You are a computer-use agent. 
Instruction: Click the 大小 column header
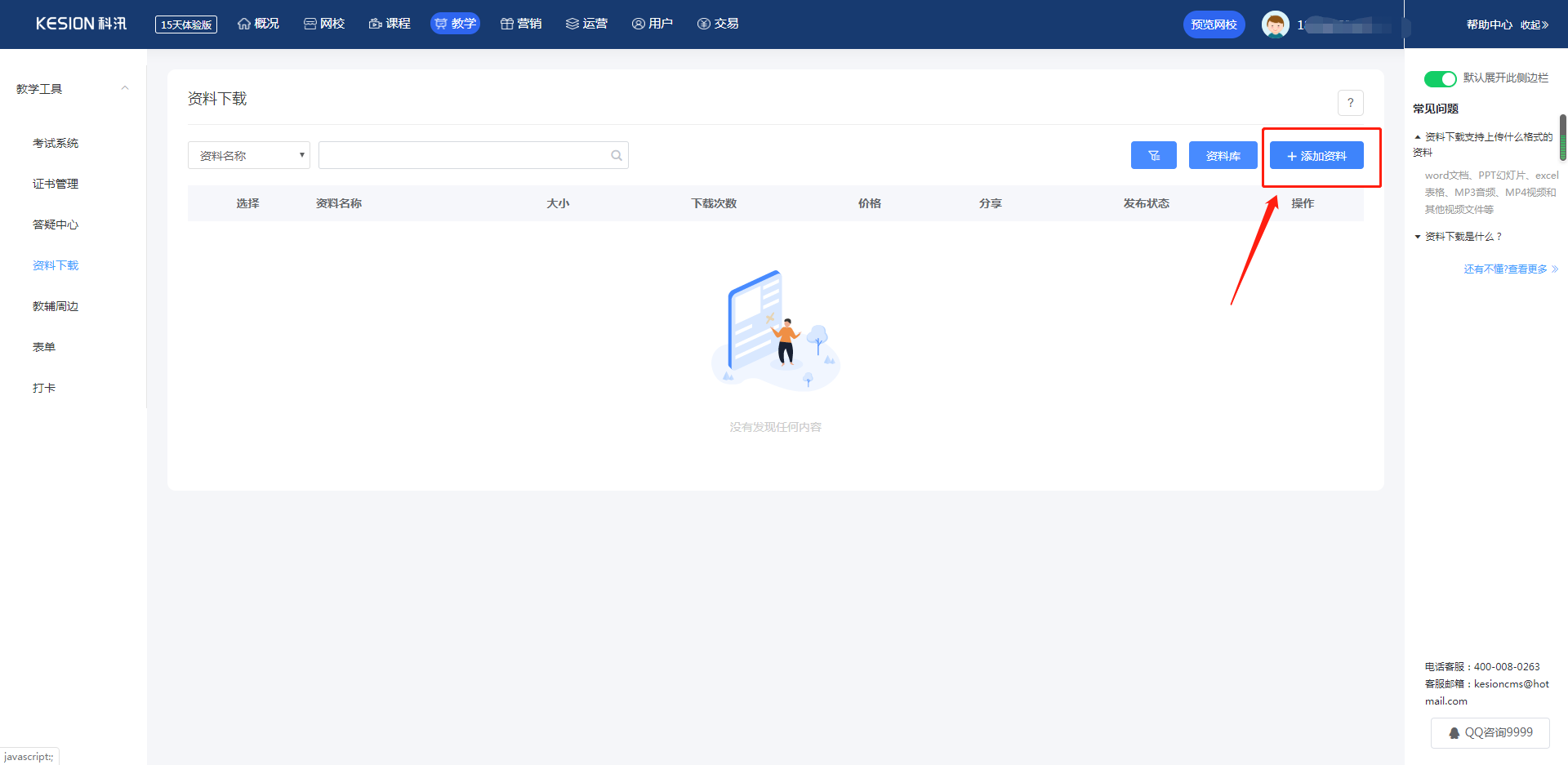(x=558, y=203)
